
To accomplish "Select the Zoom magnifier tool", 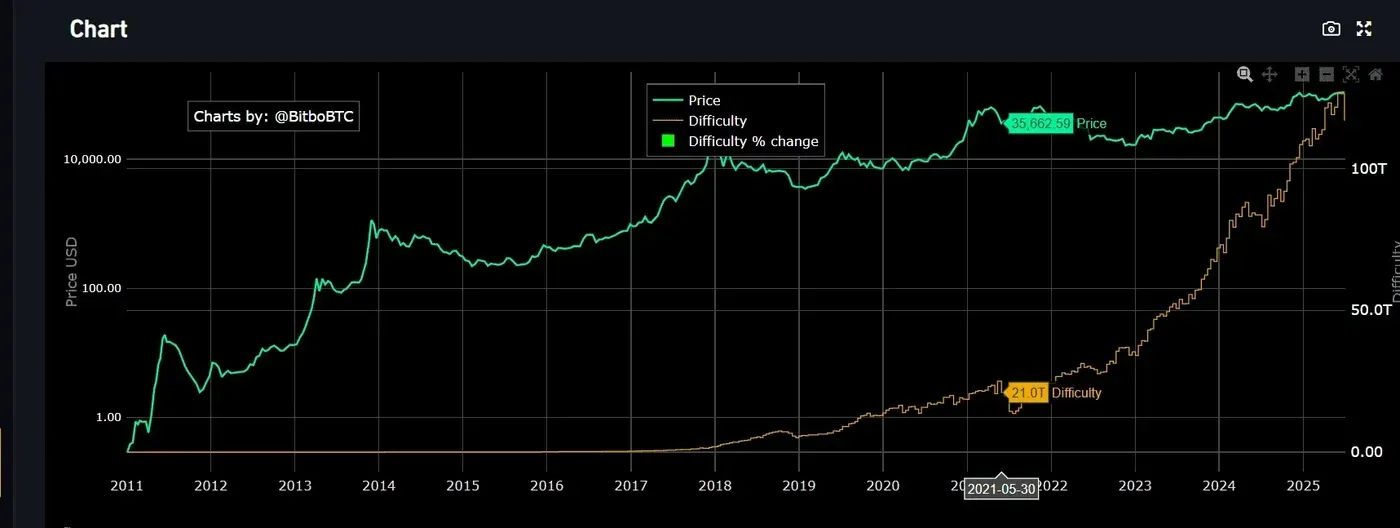I will tap(1245, 74).
